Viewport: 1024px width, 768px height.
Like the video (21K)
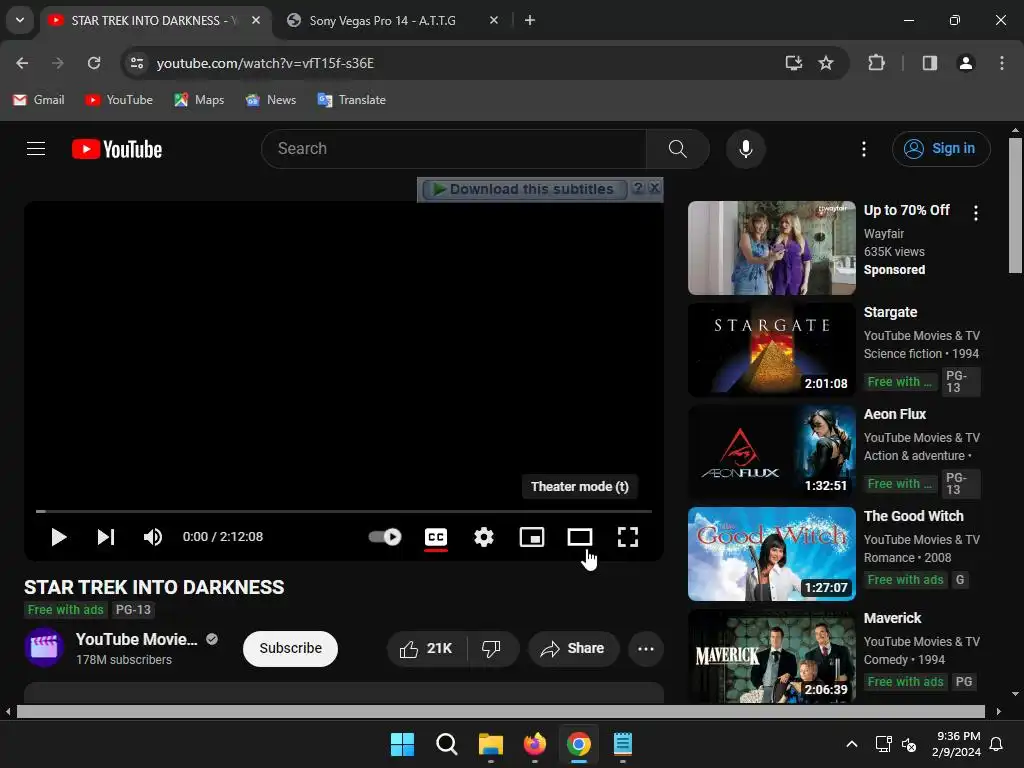[x=426, y=648]
